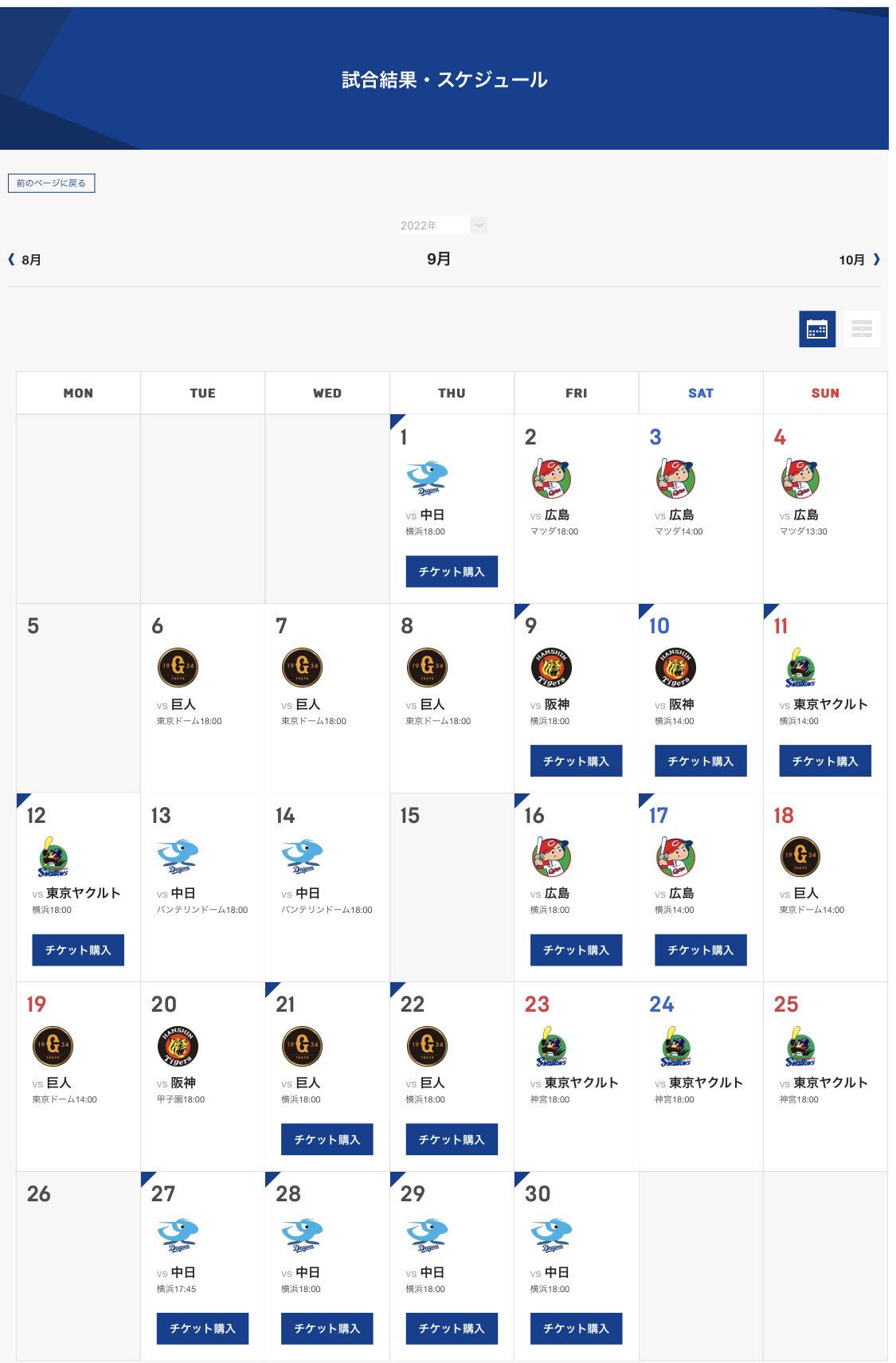Click Dragons logo on September 13
Image resolution: width=896 pixels, height=1363 pixels.
point(178,856)
